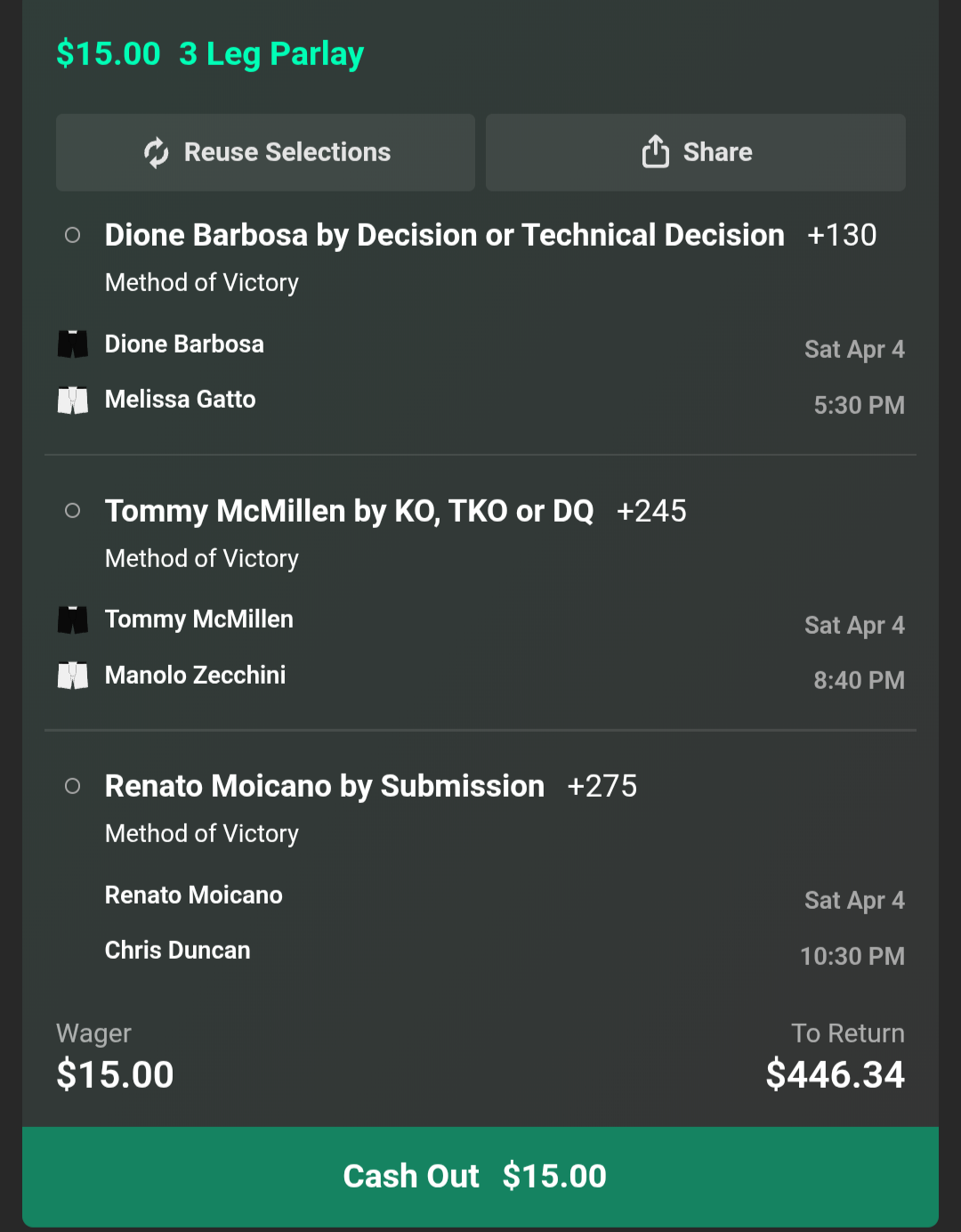Screen dimensions: 961x1232
Task: Select Renato Moicano by Submission title
Action: [324, 786]
